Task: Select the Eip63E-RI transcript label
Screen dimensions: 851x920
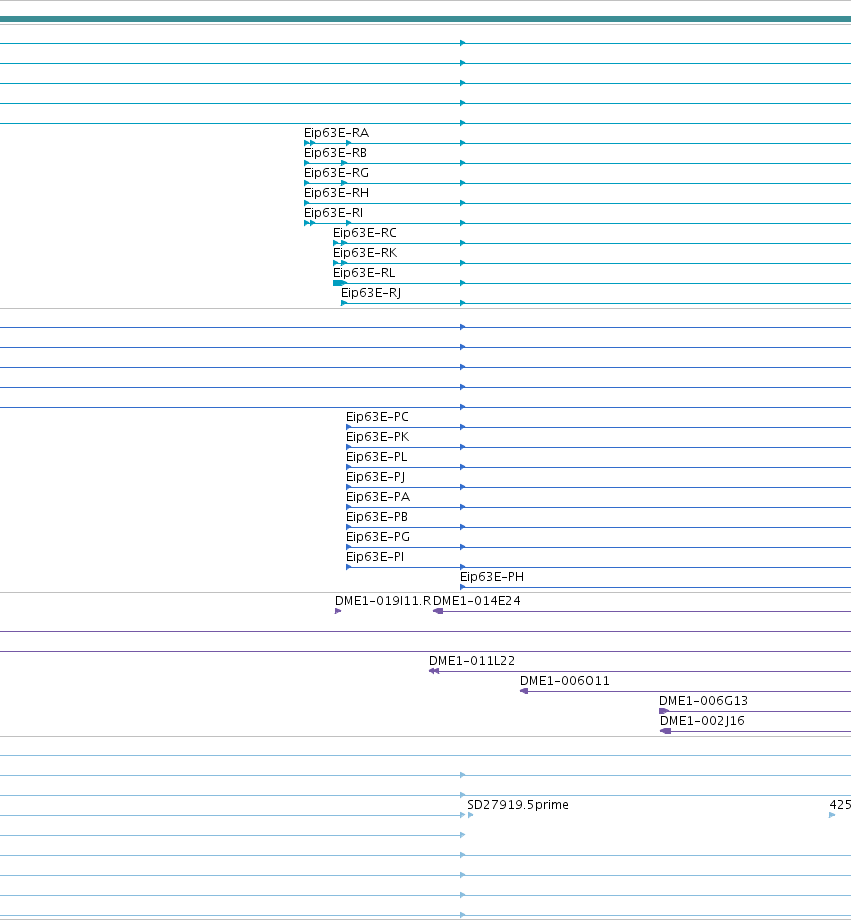Action: coord(333,213)
